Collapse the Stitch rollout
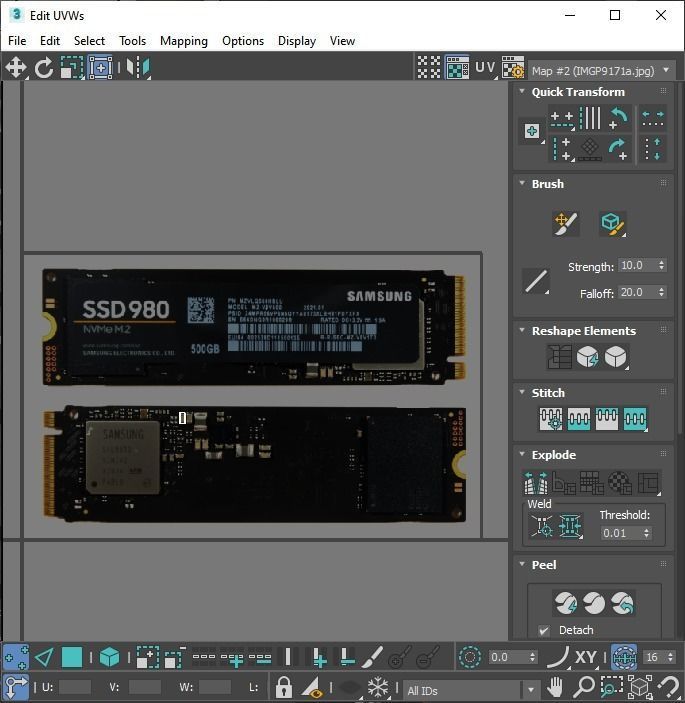The width and height of the screenshot is (685, 703). (522, 392)
